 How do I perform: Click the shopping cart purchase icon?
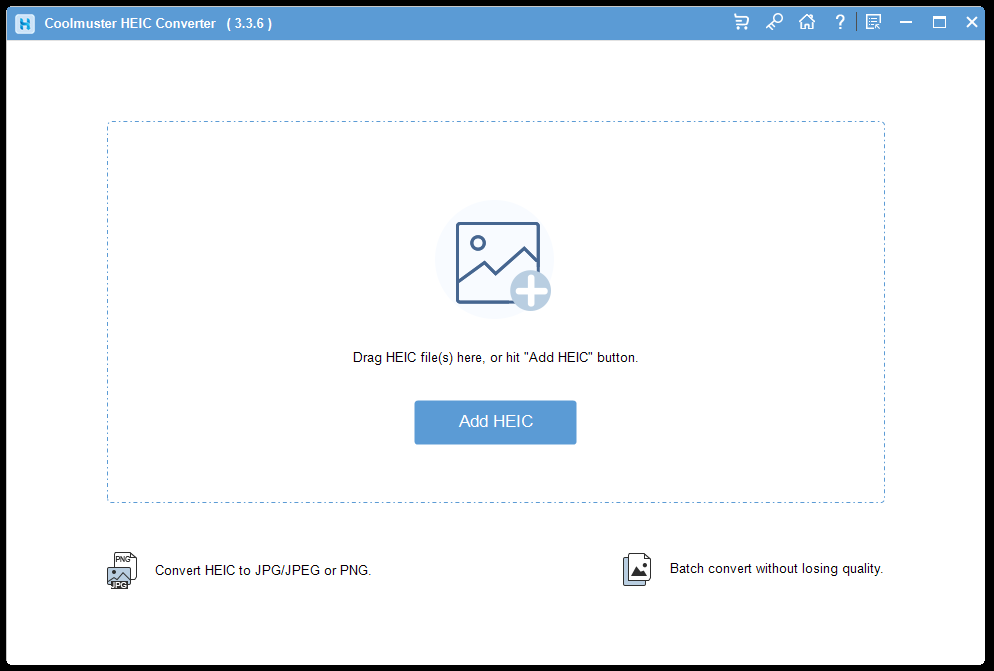click(x=741, y=22)
